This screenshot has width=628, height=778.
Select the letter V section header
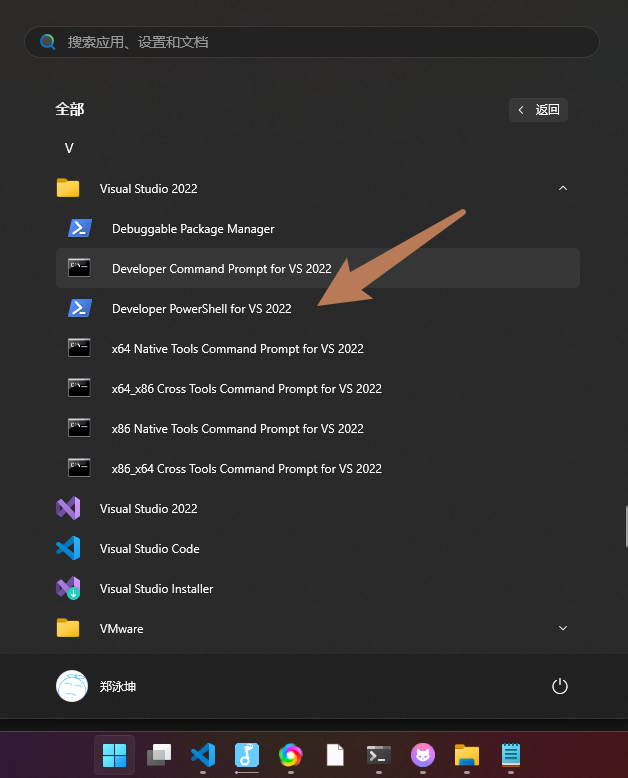click(69, 148)
